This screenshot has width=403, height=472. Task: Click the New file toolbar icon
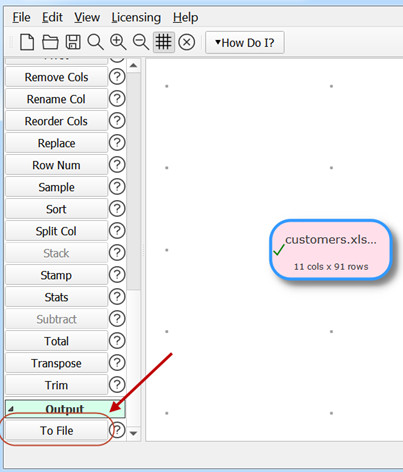(x=27, y=42)
